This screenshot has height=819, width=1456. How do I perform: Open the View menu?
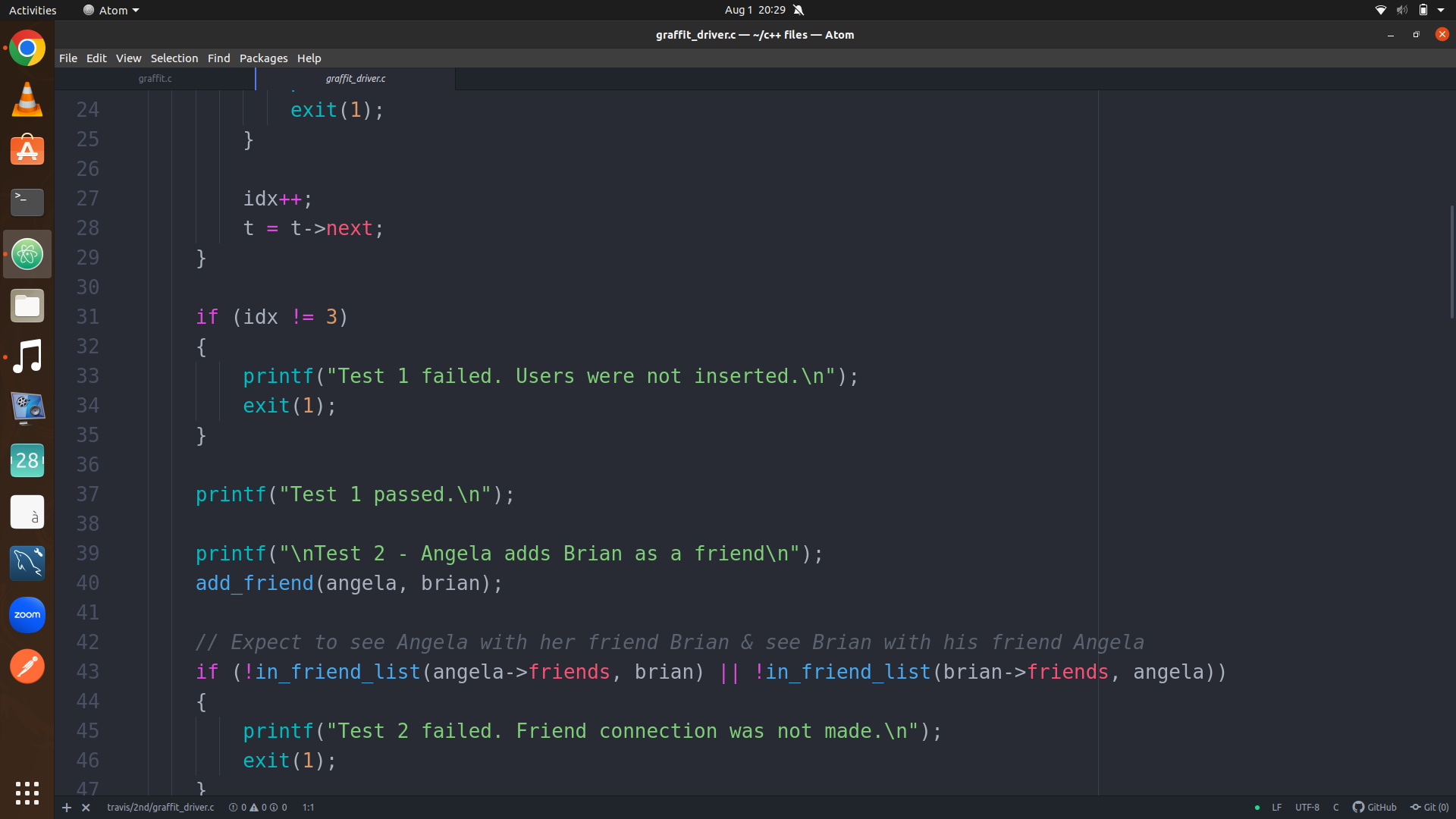pyautogui.click(x=128, y=58)
